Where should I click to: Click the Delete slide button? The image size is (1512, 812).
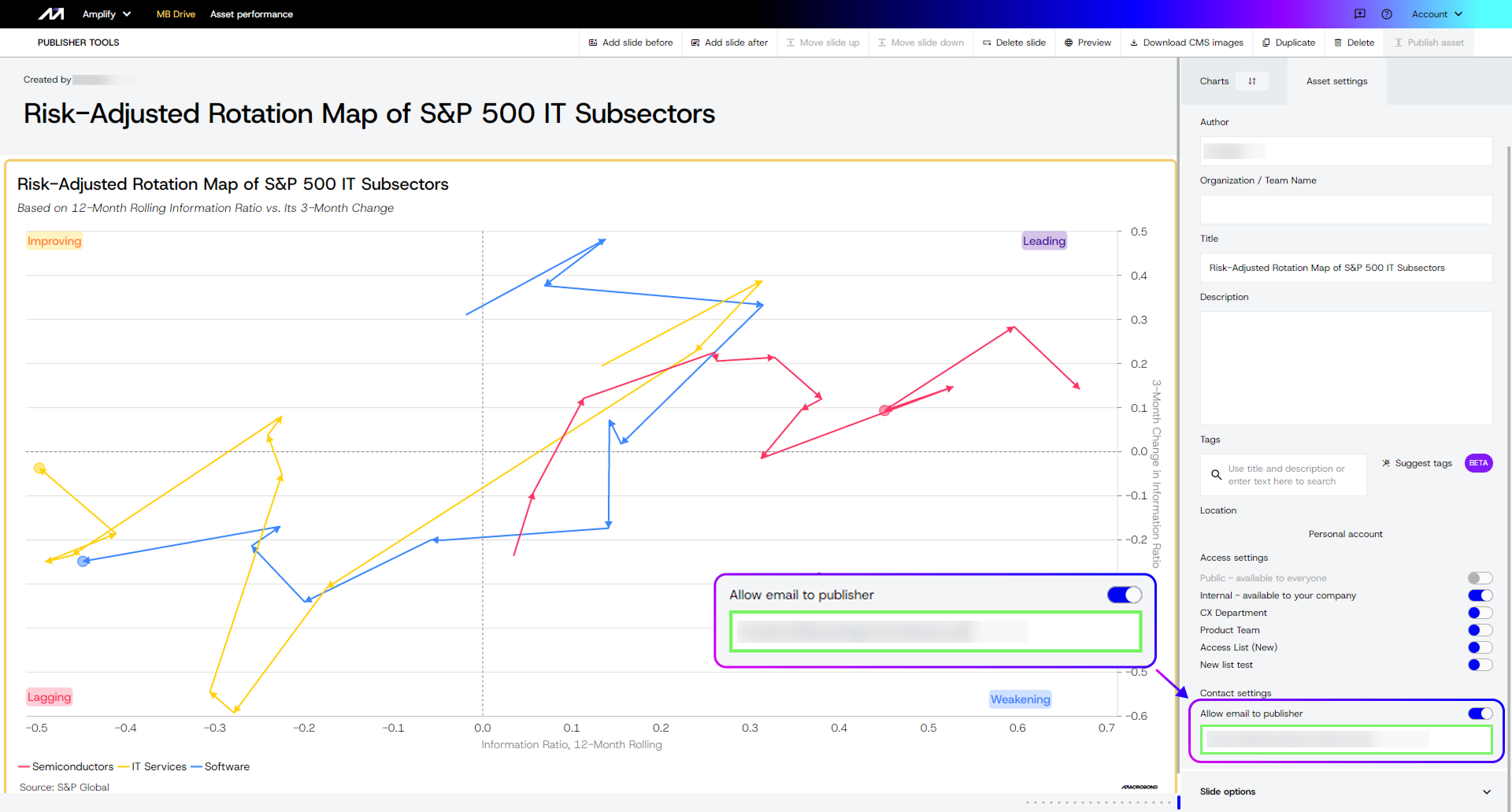point(1014,43)
